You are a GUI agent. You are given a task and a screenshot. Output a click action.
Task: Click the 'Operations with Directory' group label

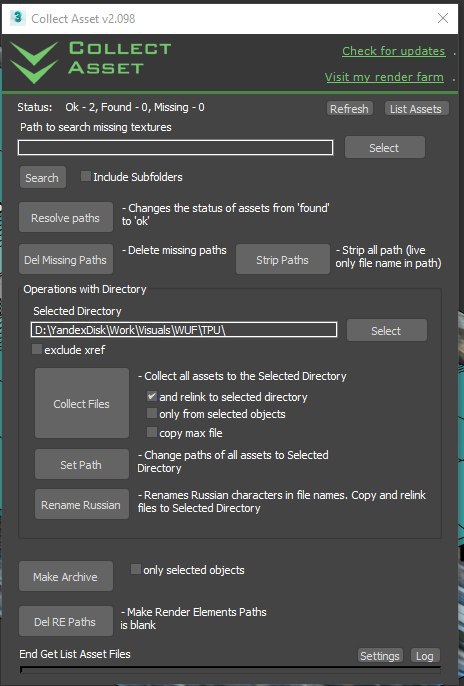click(x=85, y=289)
